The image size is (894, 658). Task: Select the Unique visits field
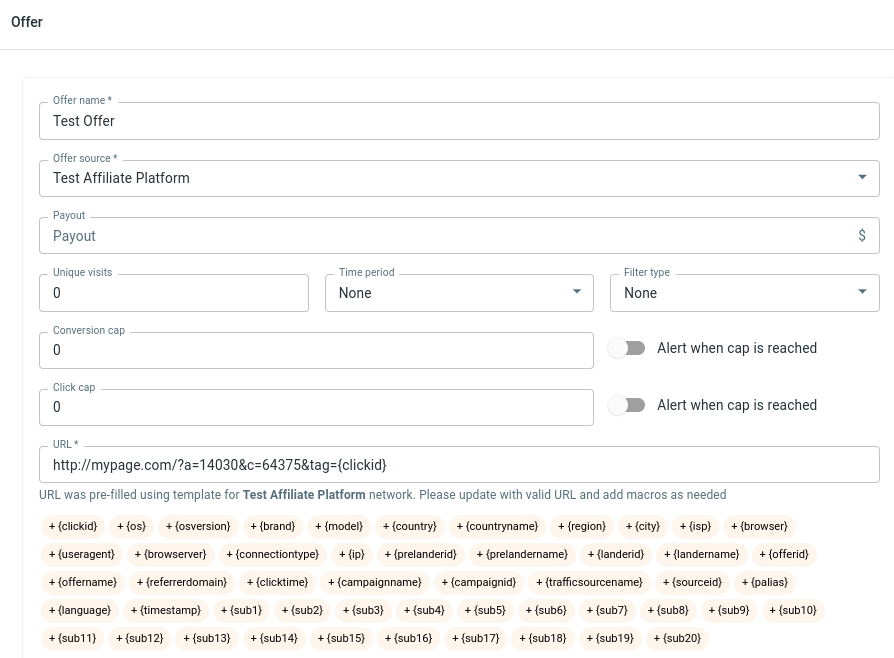coord(174,293)
